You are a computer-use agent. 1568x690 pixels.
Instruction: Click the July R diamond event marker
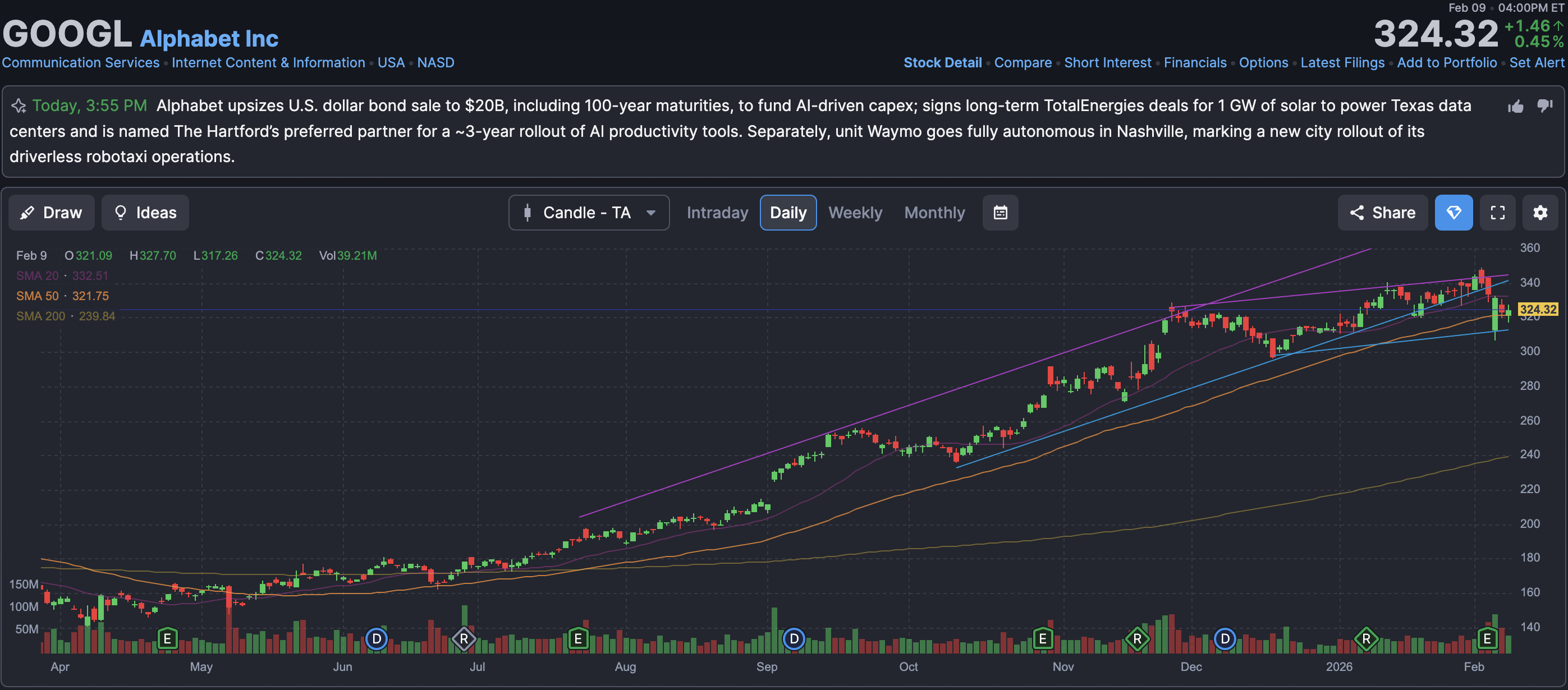pyautogui.click(x=464, y=639)
